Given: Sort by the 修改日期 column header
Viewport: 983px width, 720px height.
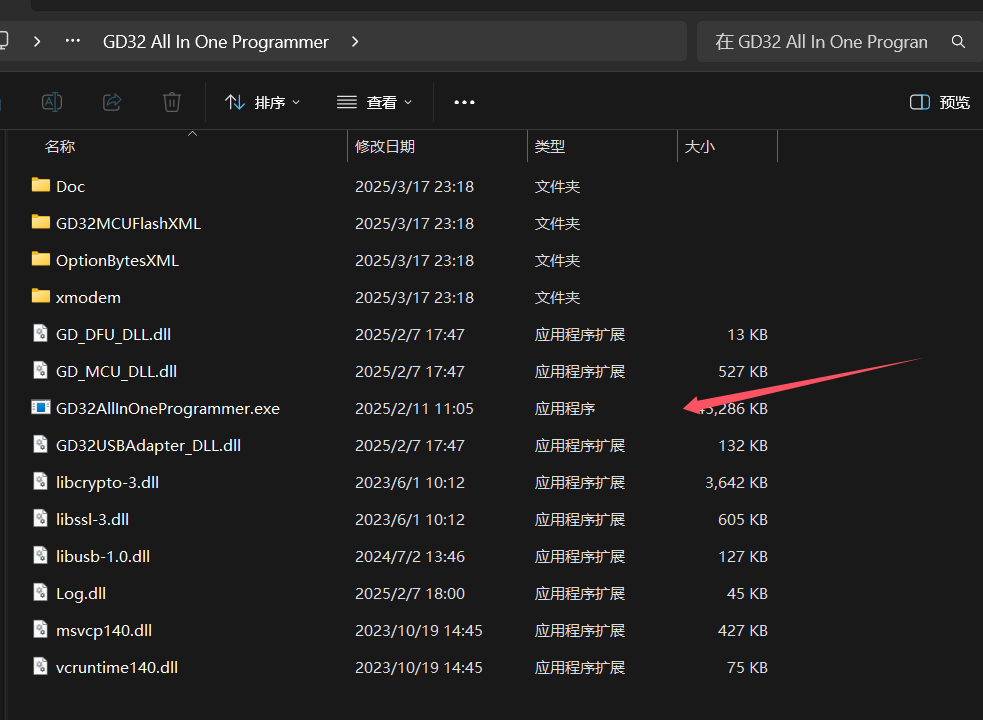Looking at the screenshot, I should (x=385, y=146).
